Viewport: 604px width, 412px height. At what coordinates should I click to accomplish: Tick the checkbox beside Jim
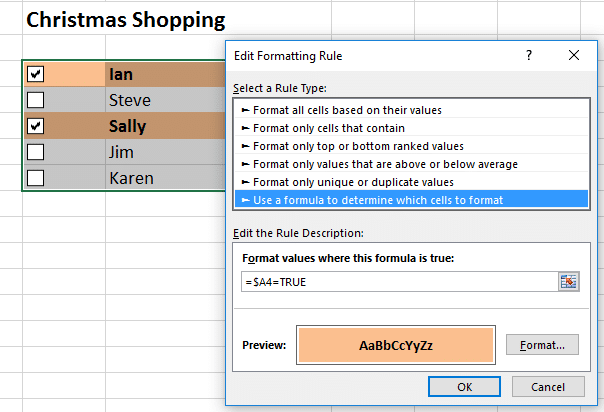pos(36,152)
